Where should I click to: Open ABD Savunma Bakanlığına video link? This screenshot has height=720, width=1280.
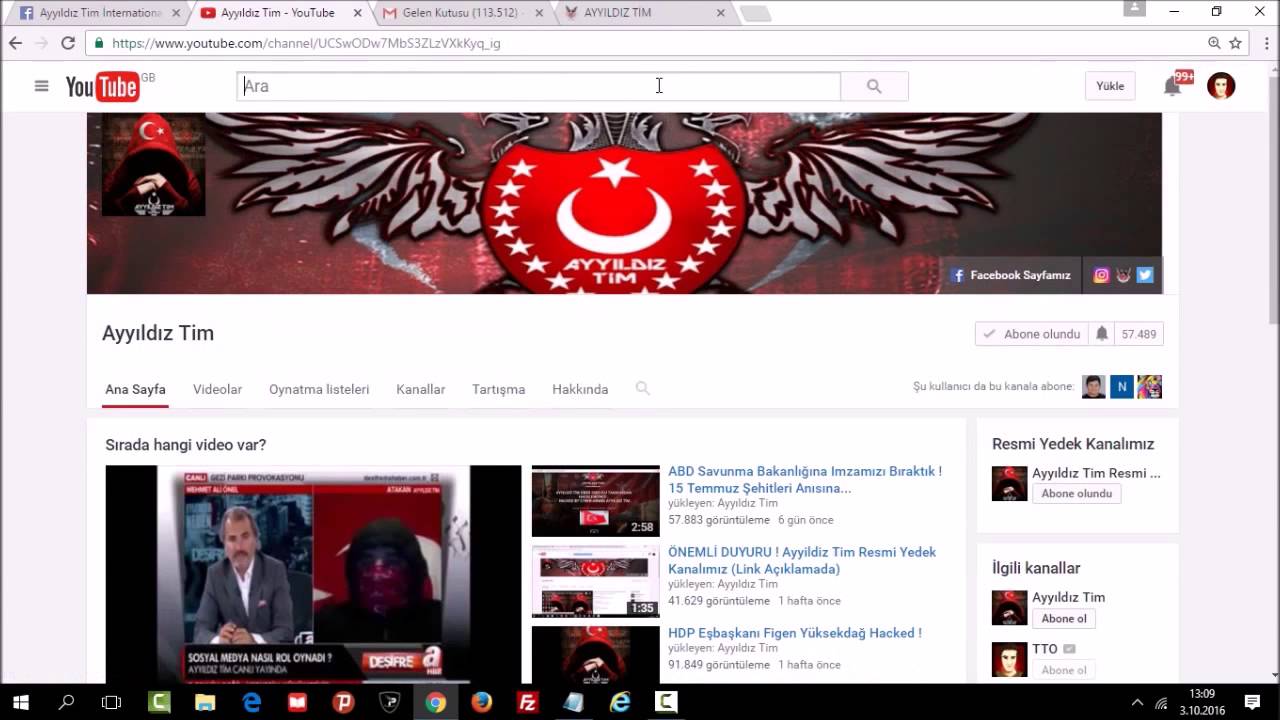coord(805,479)
